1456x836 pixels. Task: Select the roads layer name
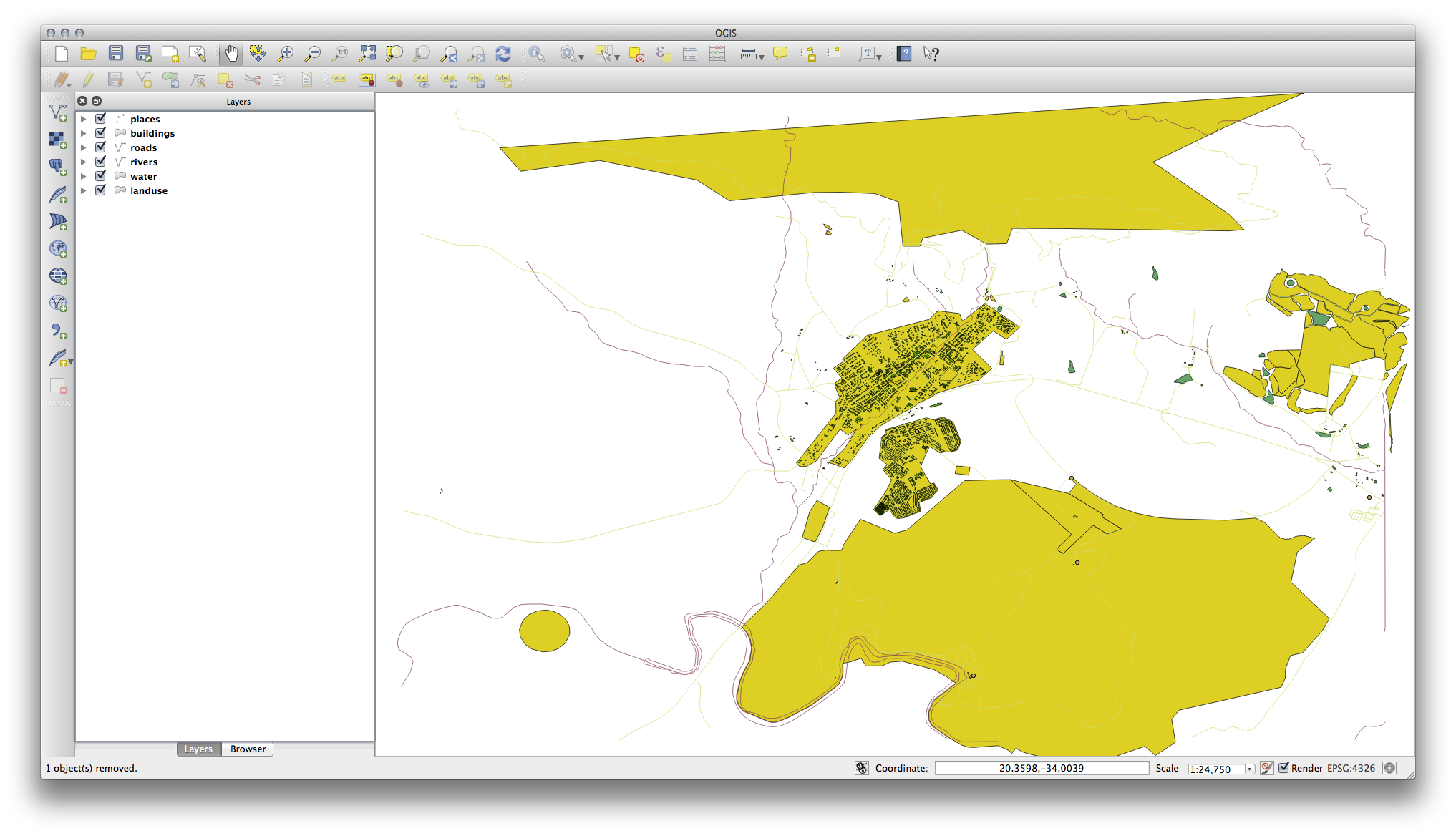pos(143,148)
